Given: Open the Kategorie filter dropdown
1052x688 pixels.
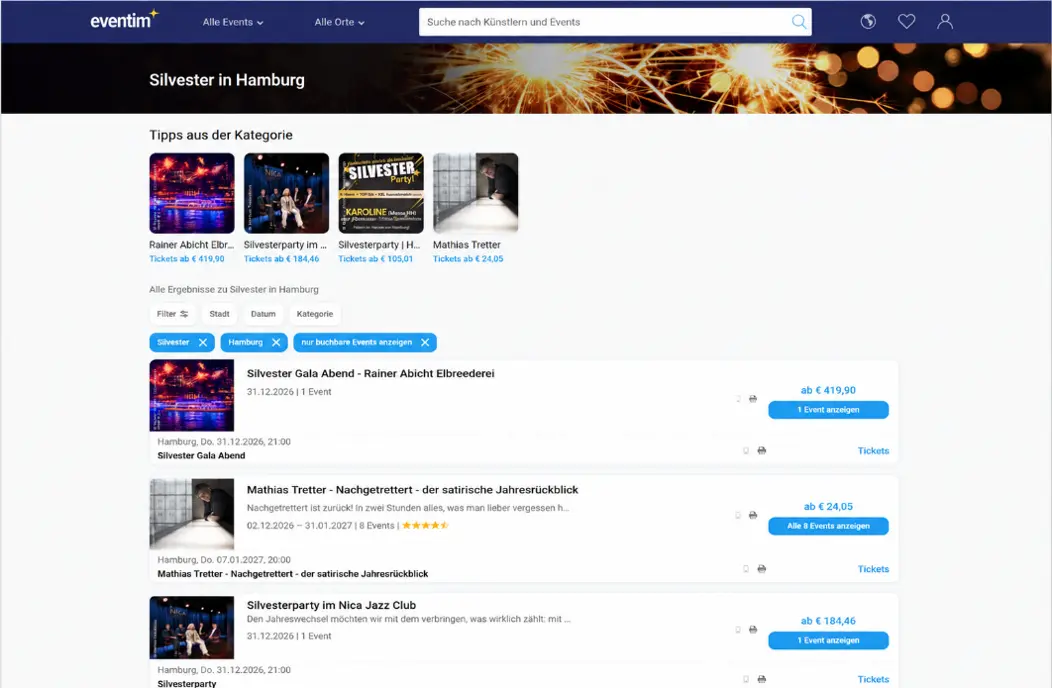Looking at the screenshot, I should tap(315, 314).
